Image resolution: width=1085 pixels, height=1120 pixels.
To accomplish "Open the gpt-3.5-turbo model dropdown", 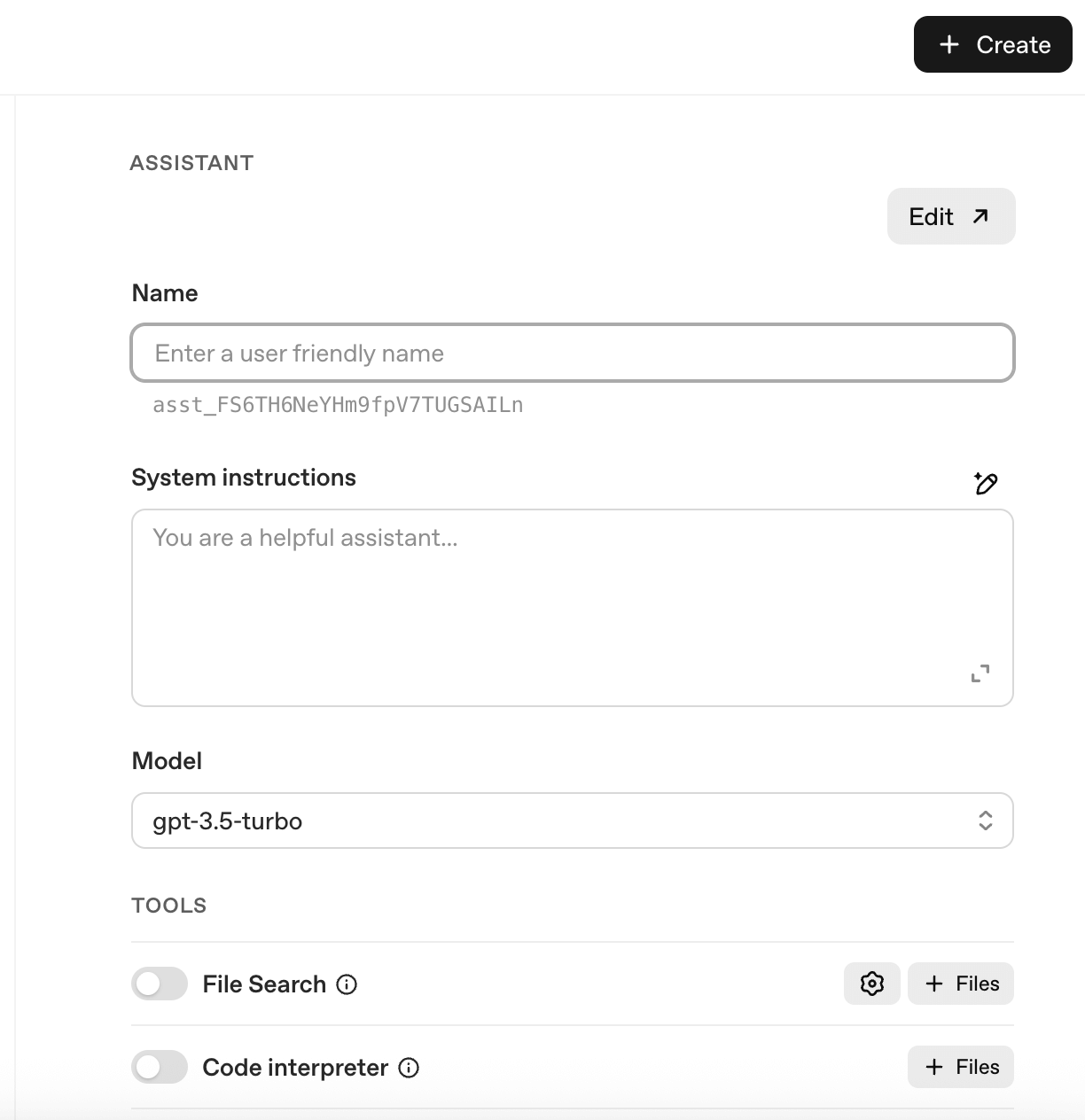I will pos(572,821).
